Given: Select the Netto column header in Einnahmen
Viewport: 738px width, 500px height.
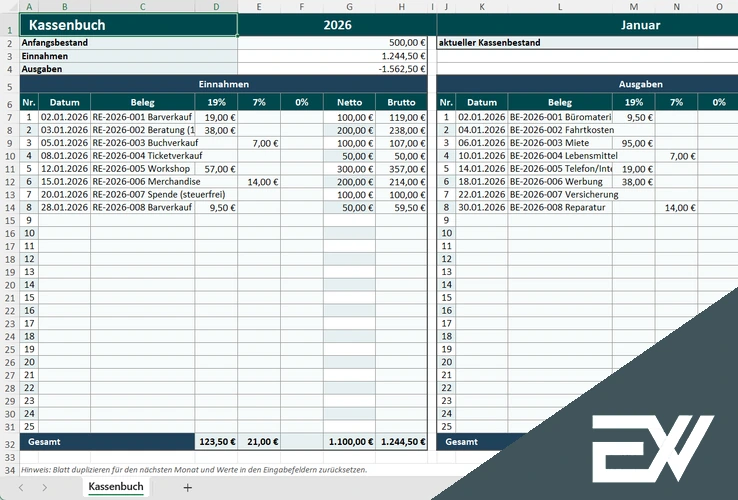Looking at the screenshot, I should [x=349, y=102].
